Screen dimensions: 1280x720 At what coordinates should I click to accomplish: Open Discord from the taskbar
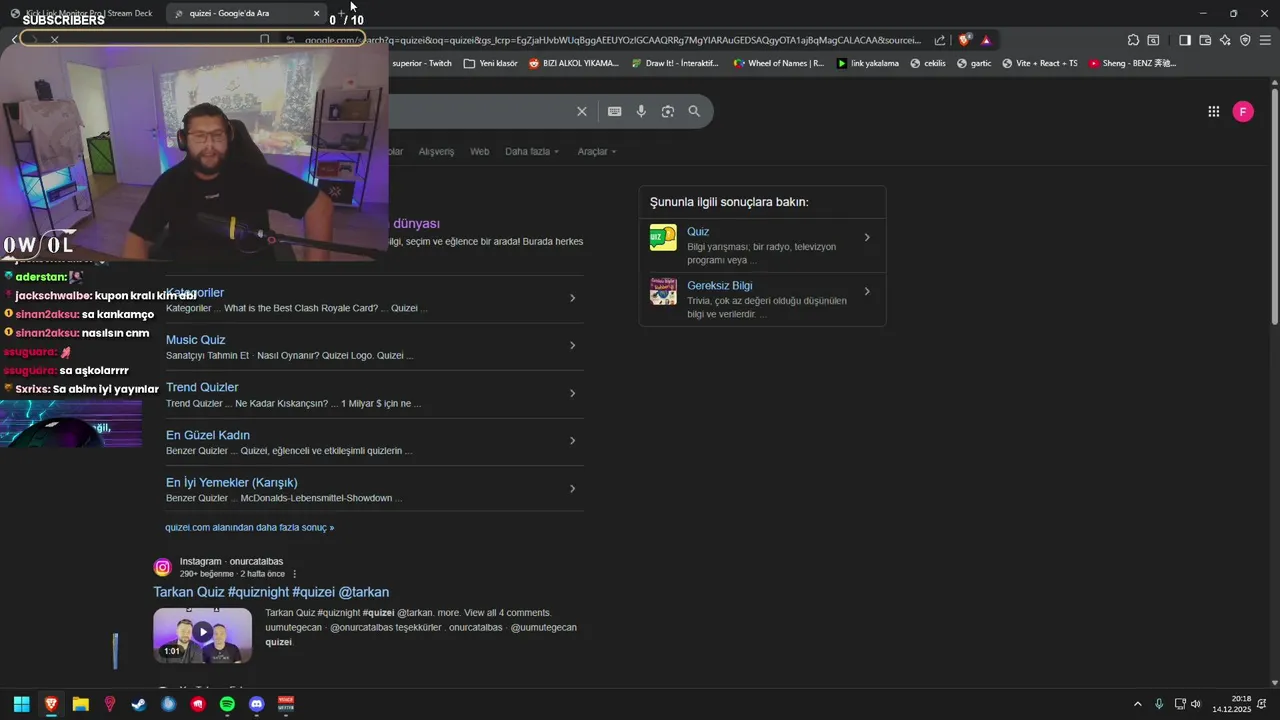pyautogui.click(x=256, y=704)
